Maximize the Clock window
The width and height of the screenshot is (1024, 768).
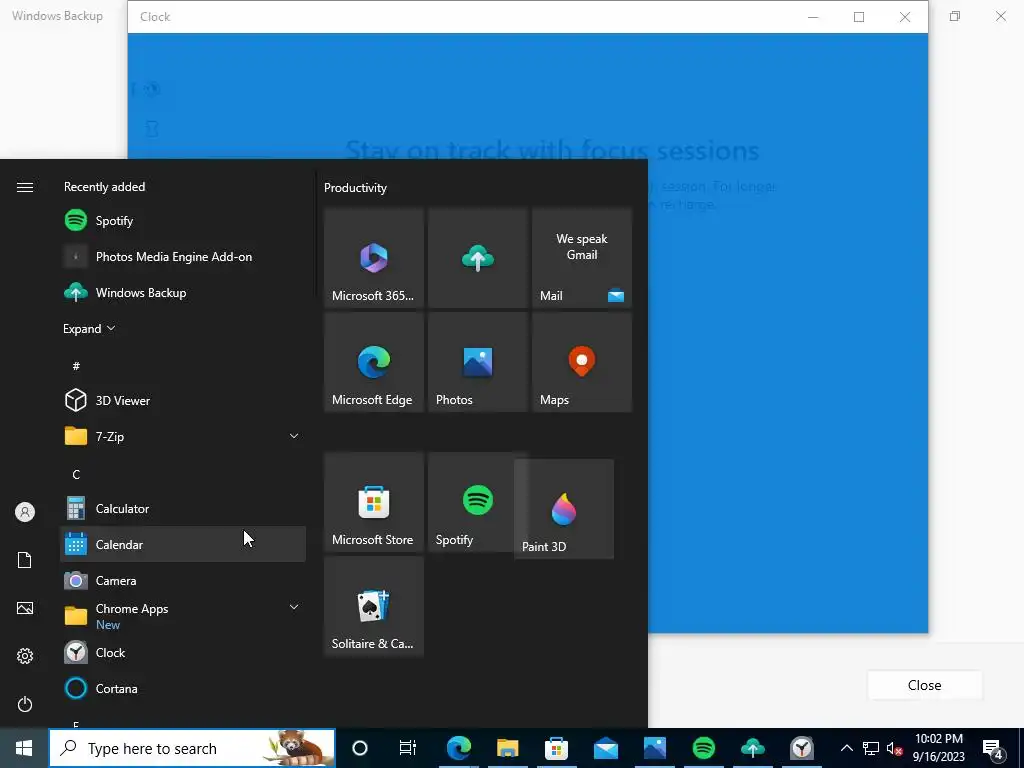859,17
